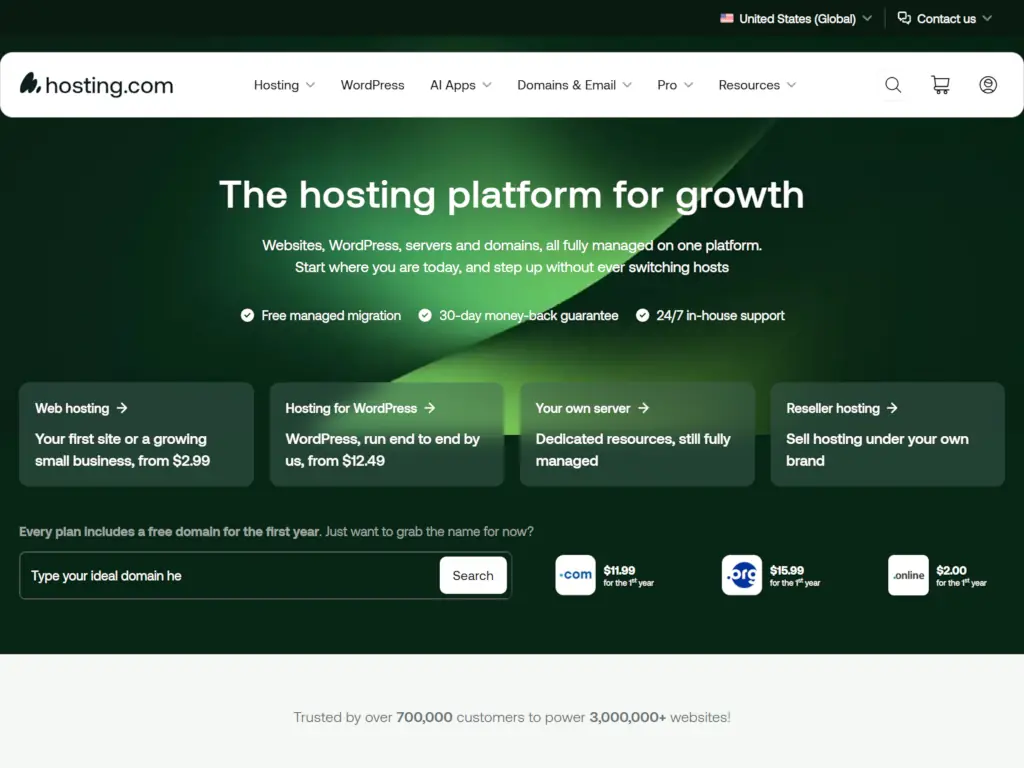
Task: Click the arrow next to Hosting for WordPress
Action: pos(430,408)
